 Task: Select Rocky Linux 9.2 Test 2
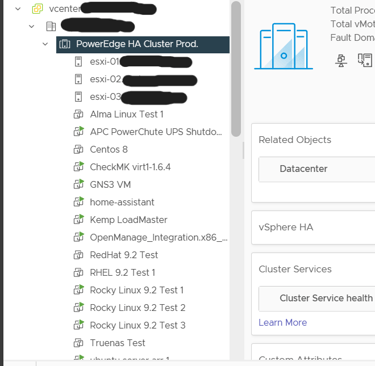[x=137, y=308]
